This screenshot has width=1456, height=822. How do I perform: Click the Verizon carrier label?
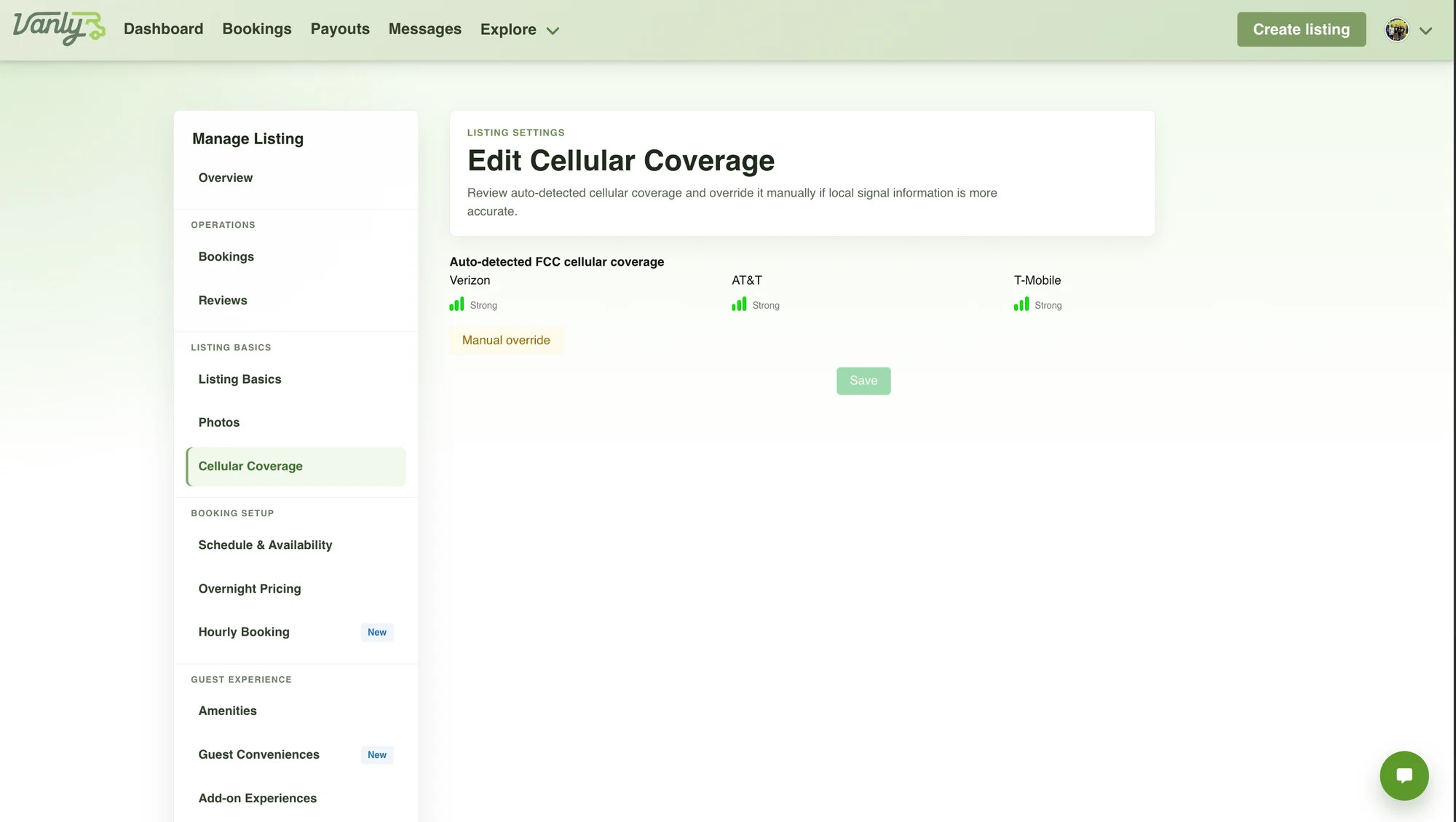tap(470, 280)
